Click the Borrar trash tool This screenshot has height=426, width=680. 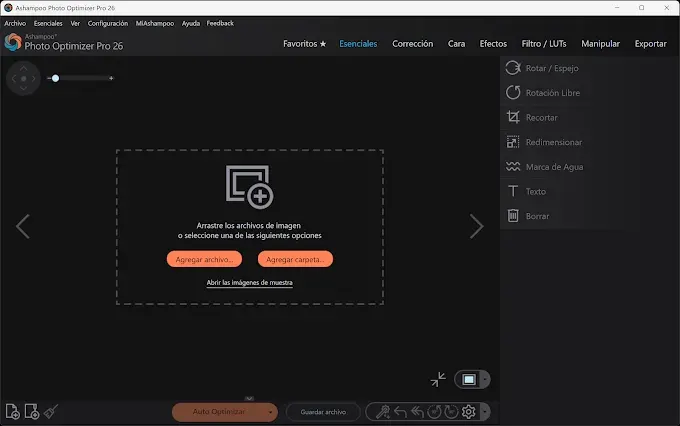pos(528,216)
